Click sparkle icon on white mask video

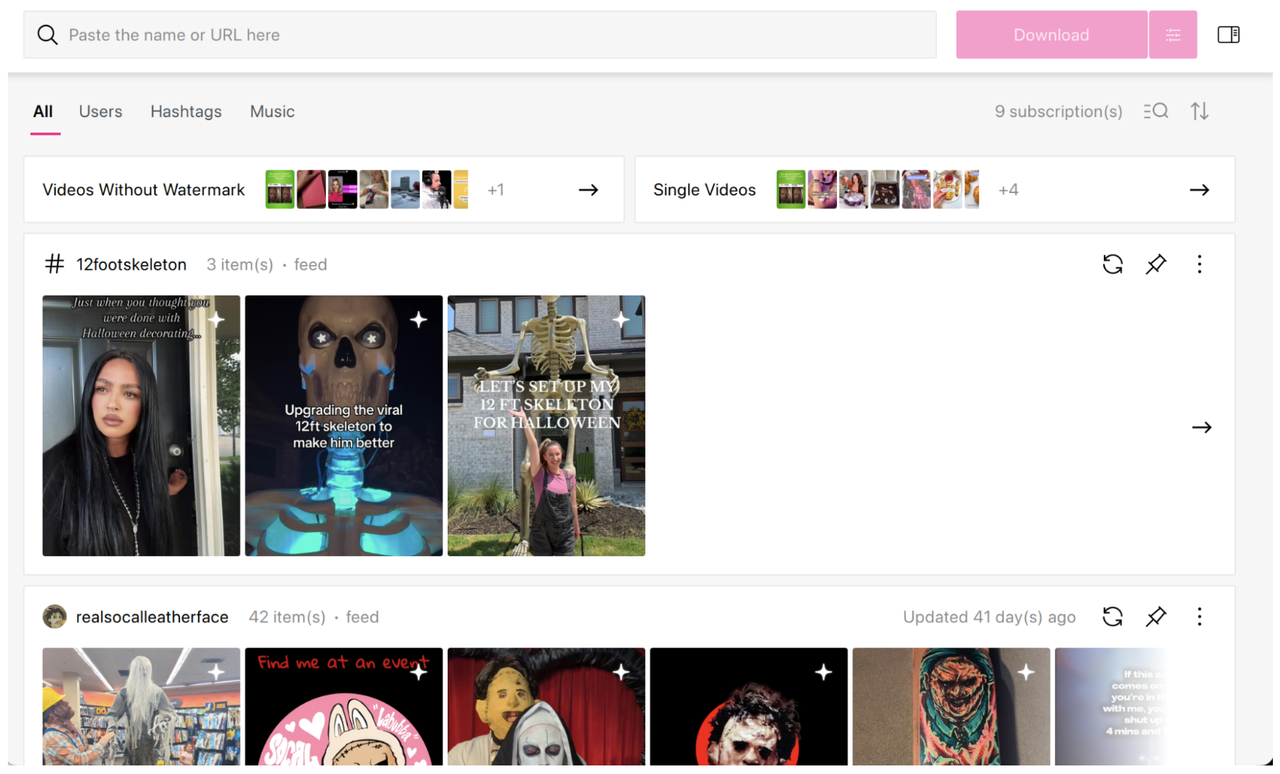point(824,673)
